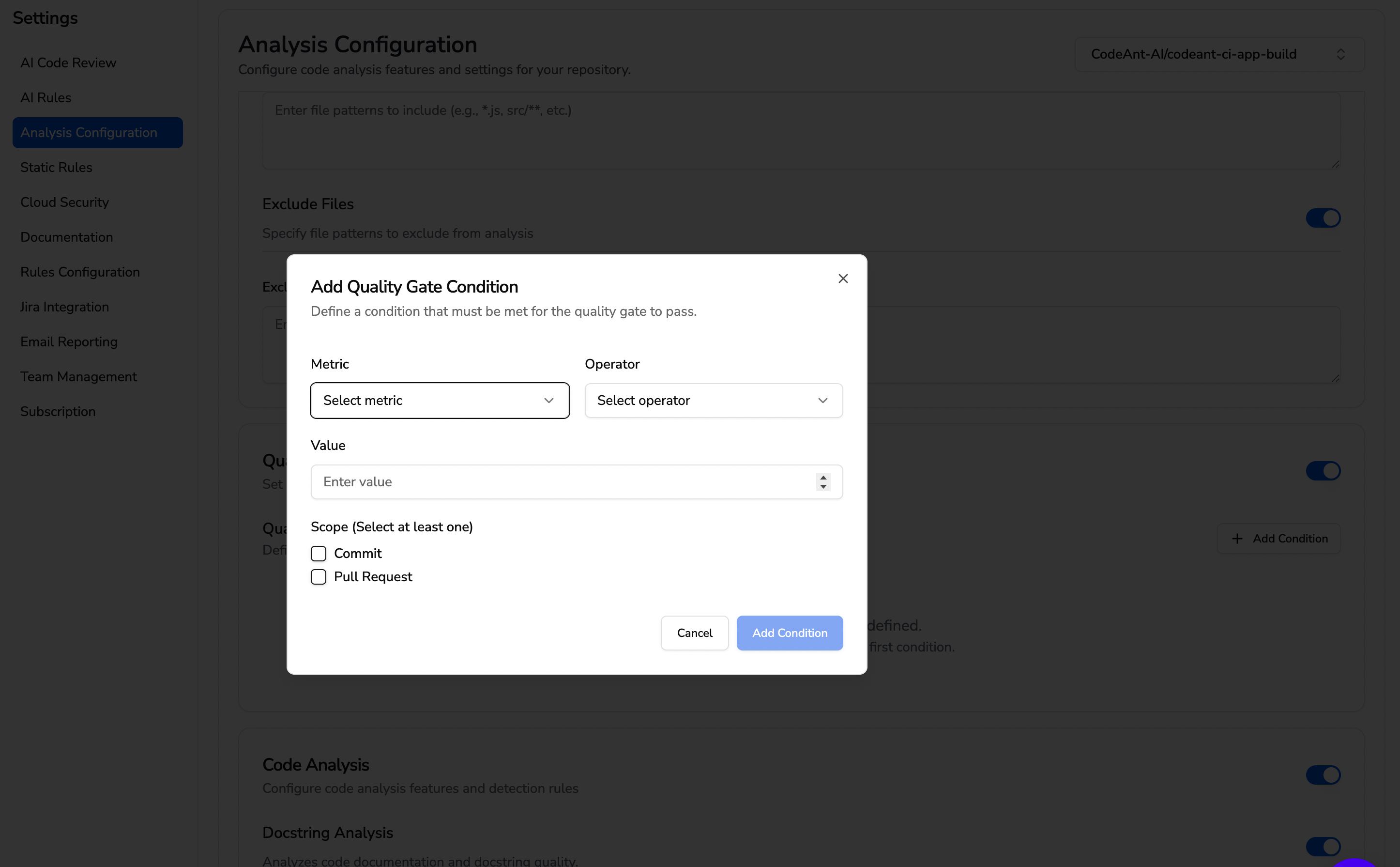Select Analysis Configuration in sidebar

click(97, 132)
